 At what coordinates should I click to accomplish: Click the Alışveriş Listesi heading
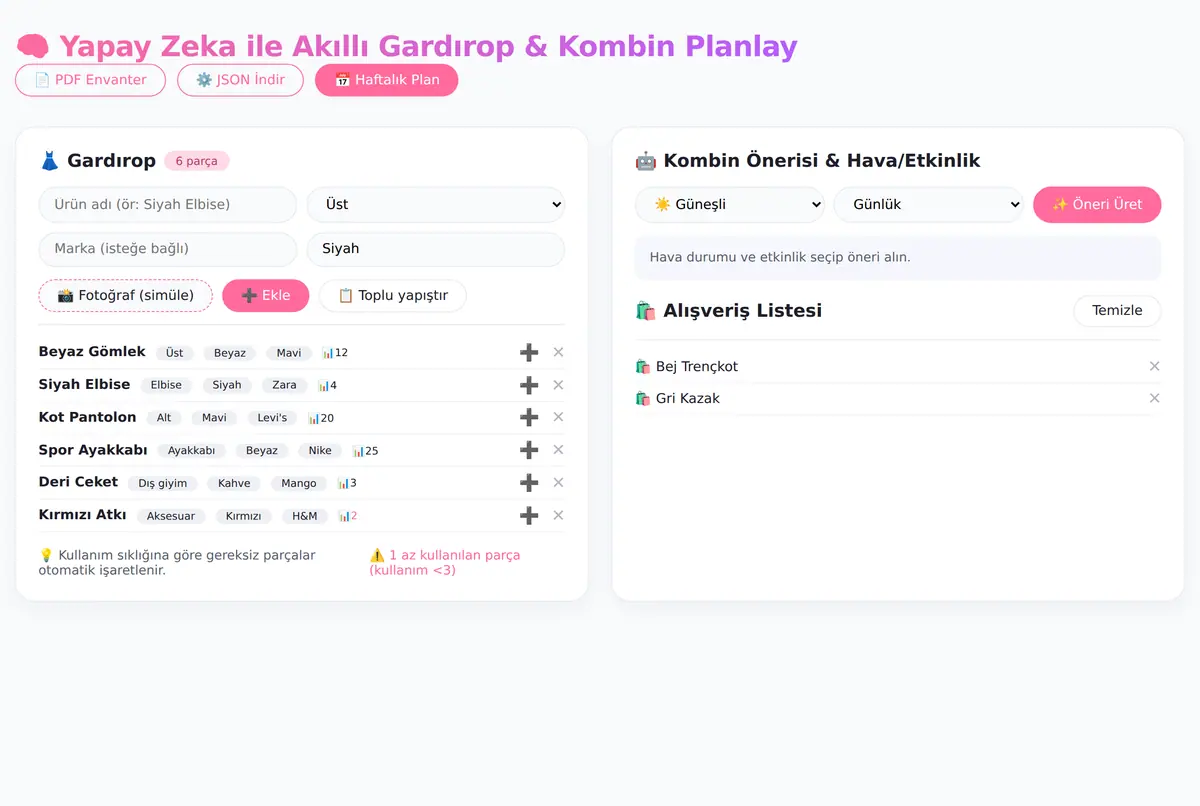(729, 310)
